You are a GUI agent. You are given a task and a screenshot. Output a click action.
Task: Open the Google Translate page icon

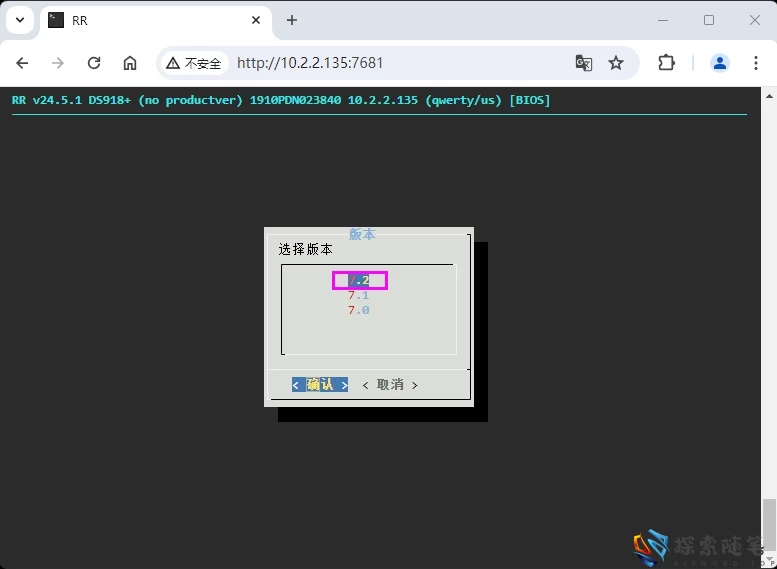pyautogui.click(x=584, y=63)
